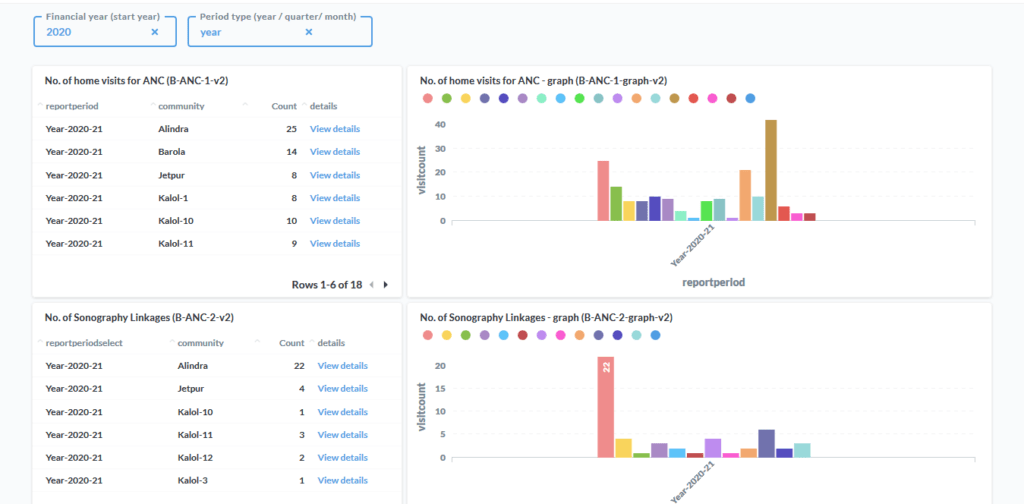The width and height of the screenshot is (1024, 504).
Task: Select the Barola community cell
Action: 172,151
